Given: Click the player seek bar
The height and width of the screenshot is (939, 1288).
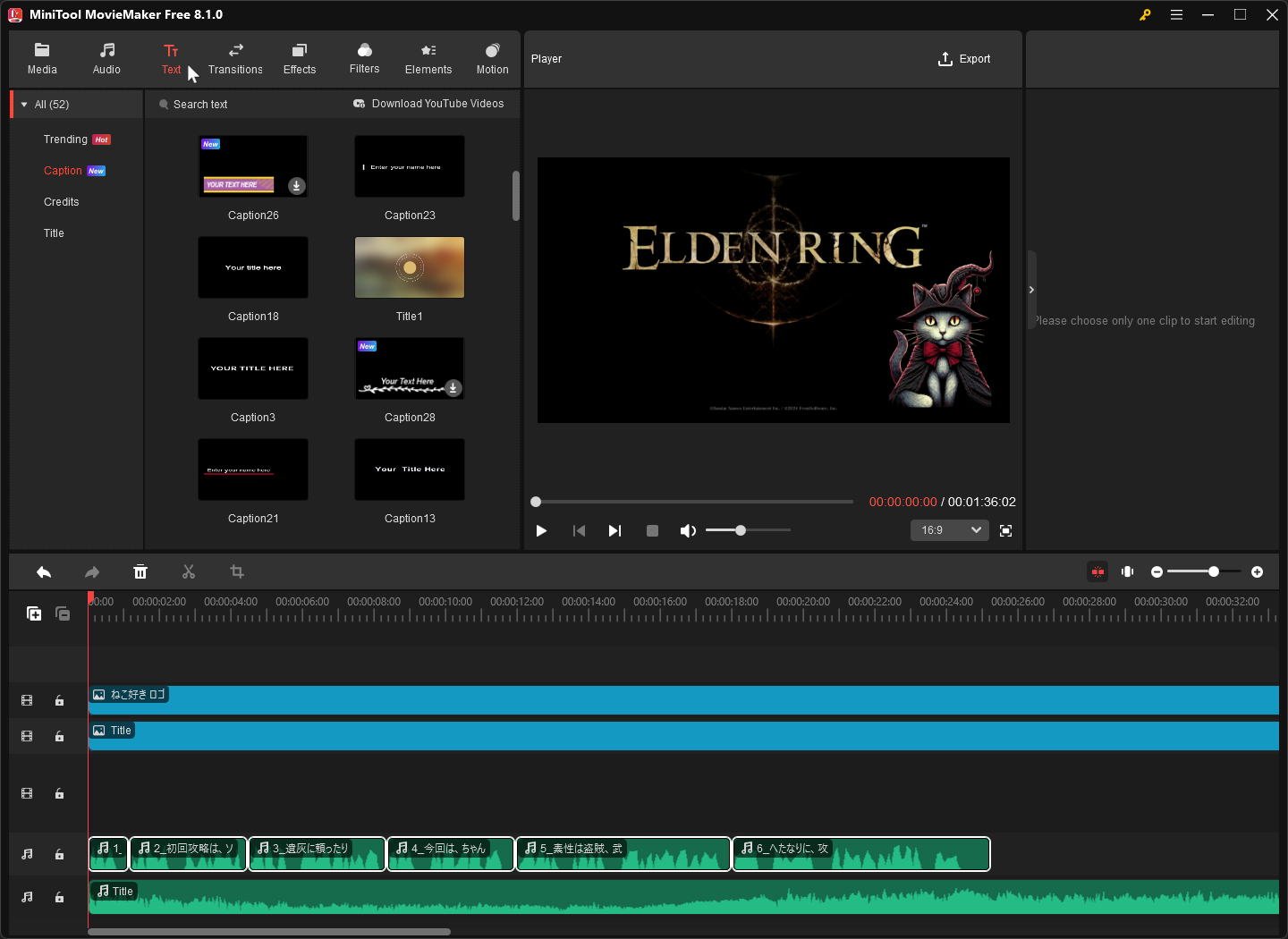Looking at the screenshot, I should tap(692, 502).
